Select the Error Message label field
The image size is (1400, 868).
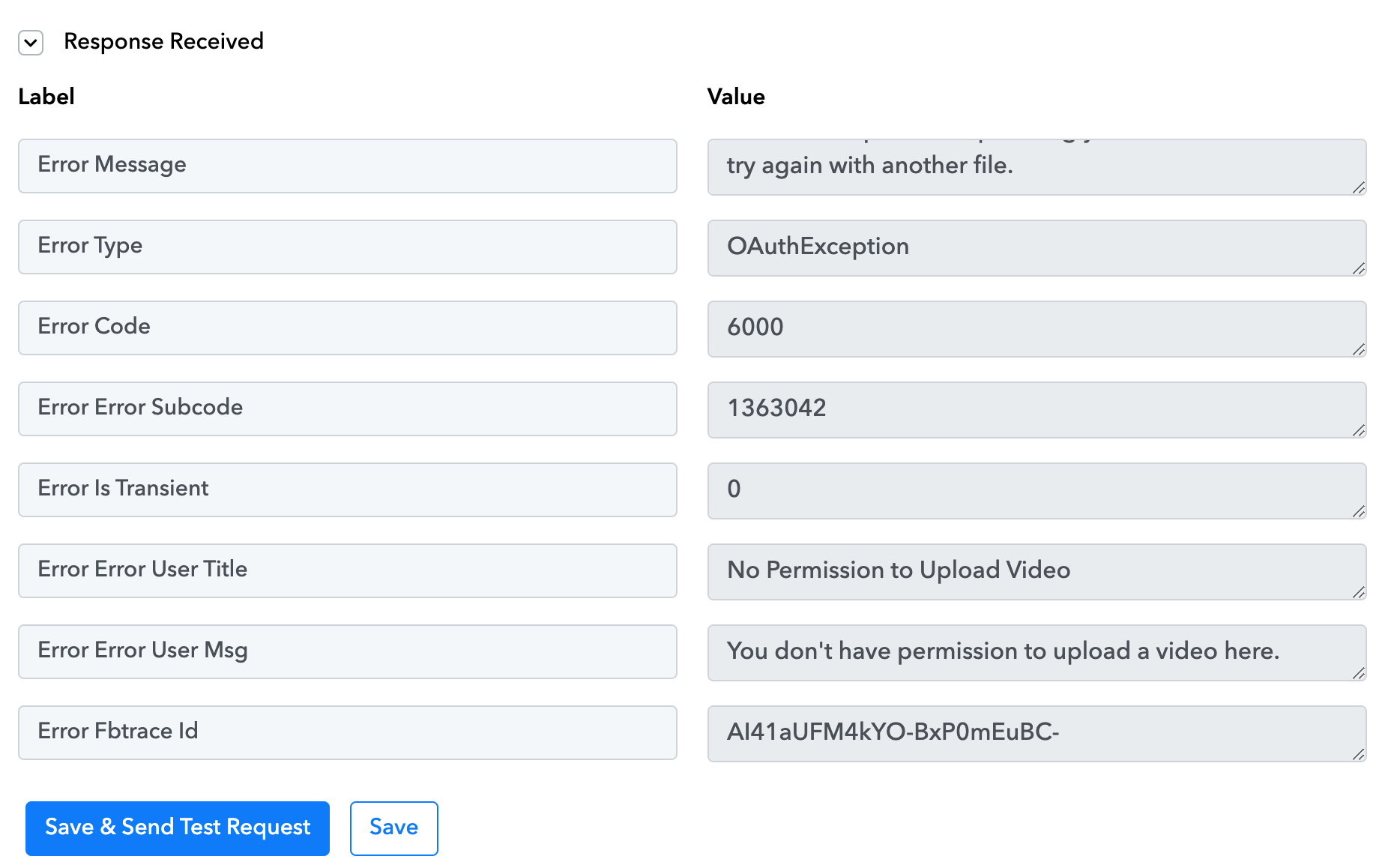pos(348,166)
